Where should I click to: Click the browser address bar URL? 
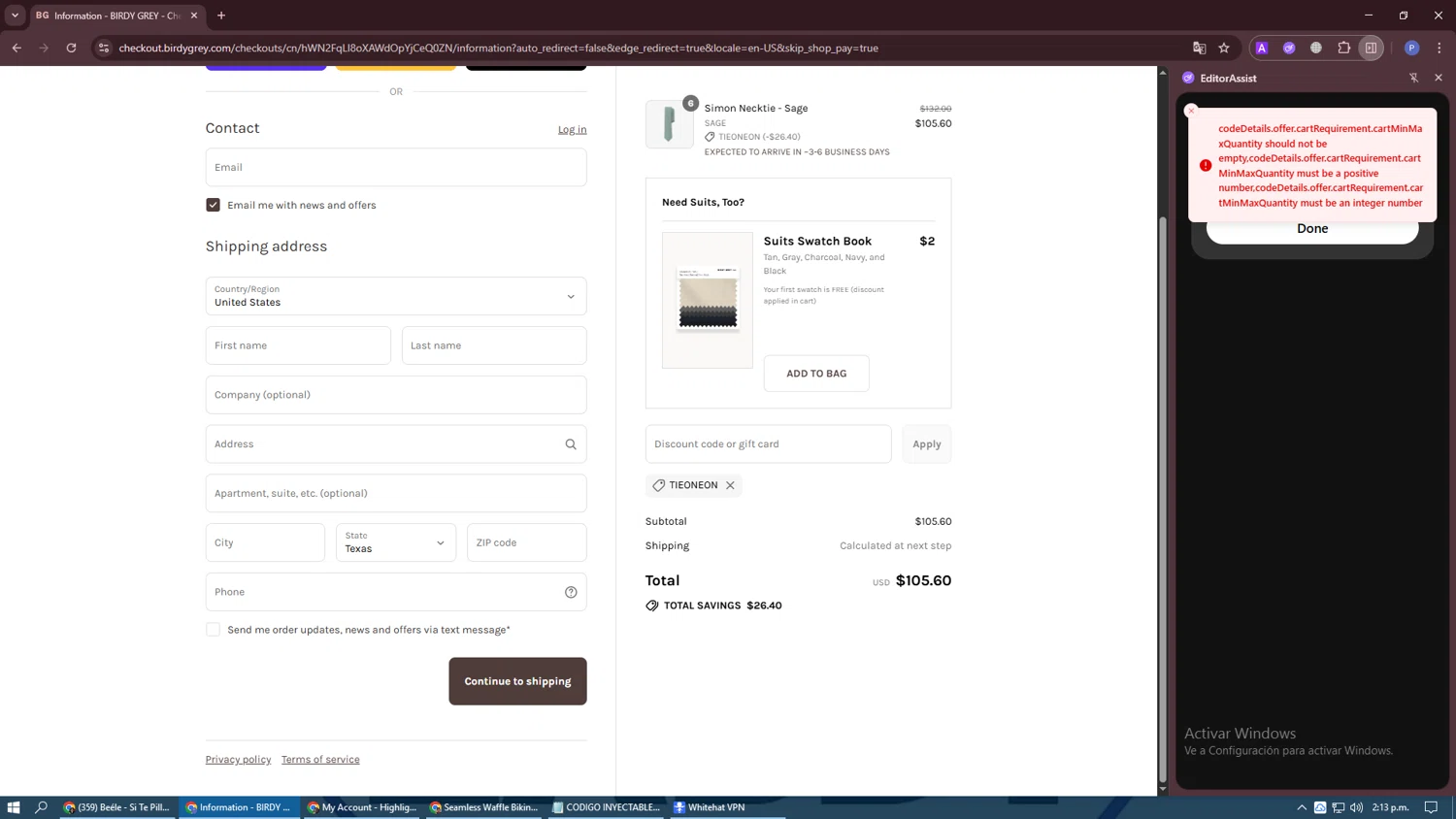(x=498, y=48)
